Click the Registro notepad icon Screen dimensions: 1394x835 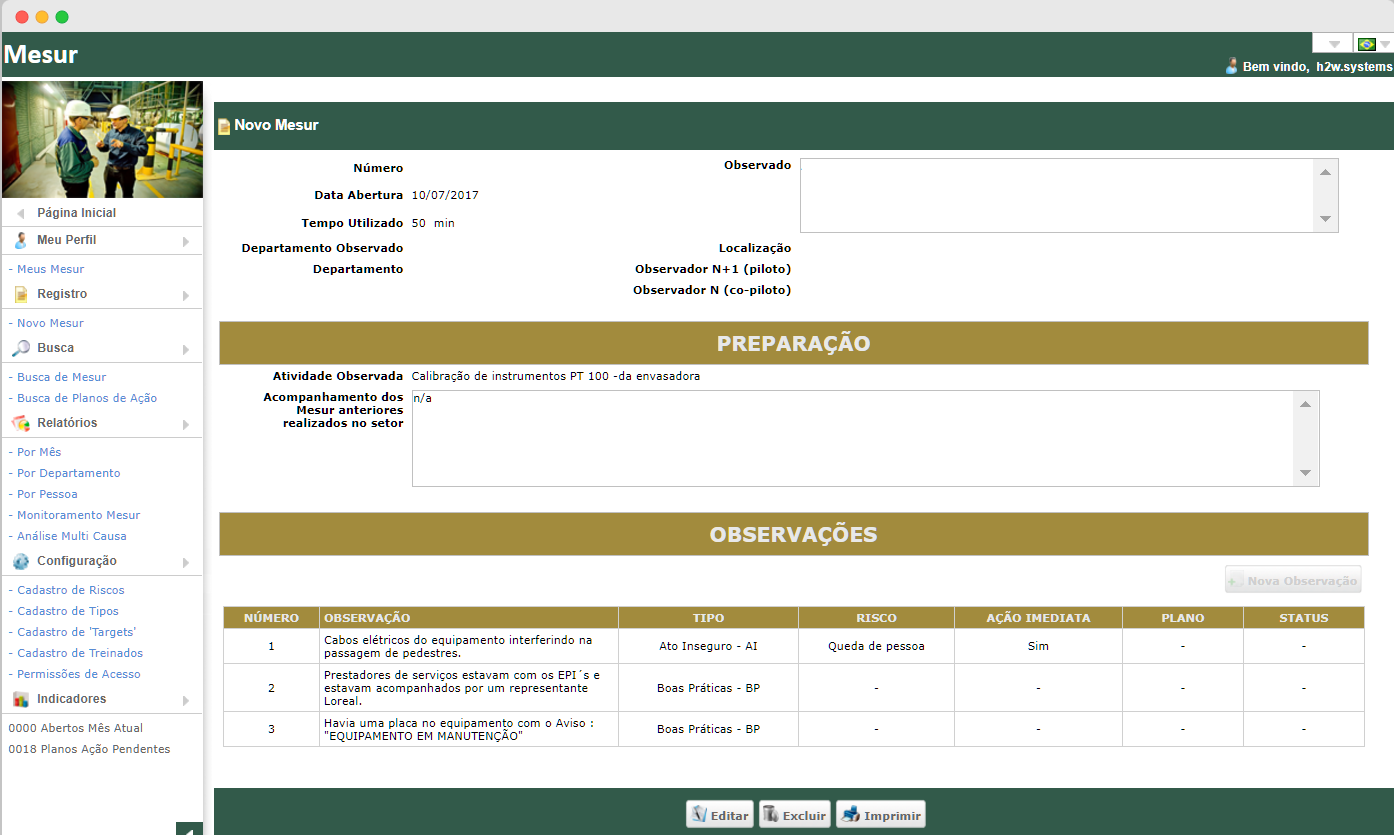click(21, 294)
